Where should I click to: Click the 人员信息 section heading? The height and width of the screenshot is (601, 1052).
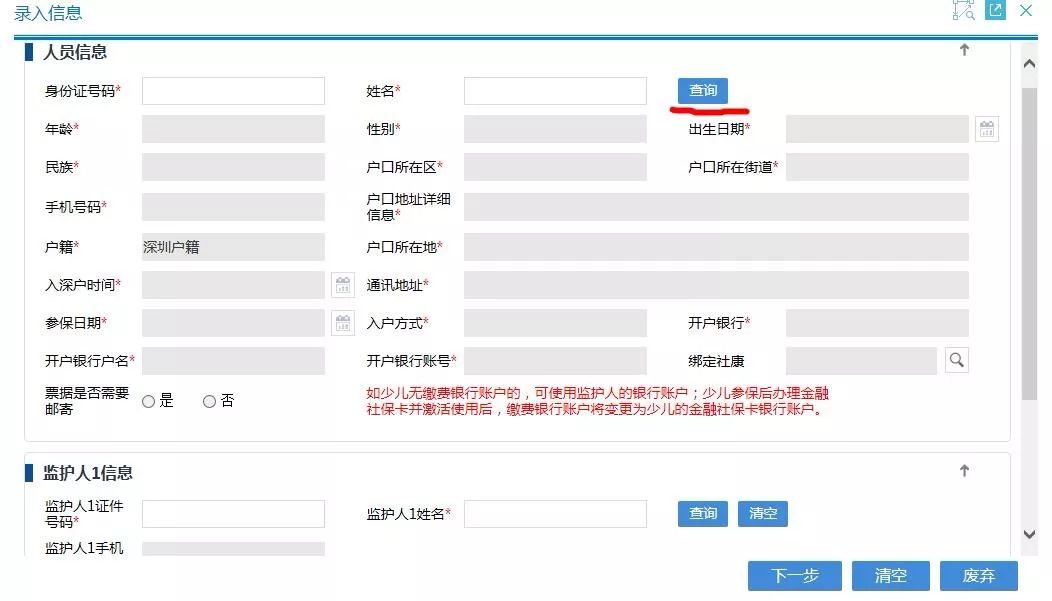pos(75,52)
